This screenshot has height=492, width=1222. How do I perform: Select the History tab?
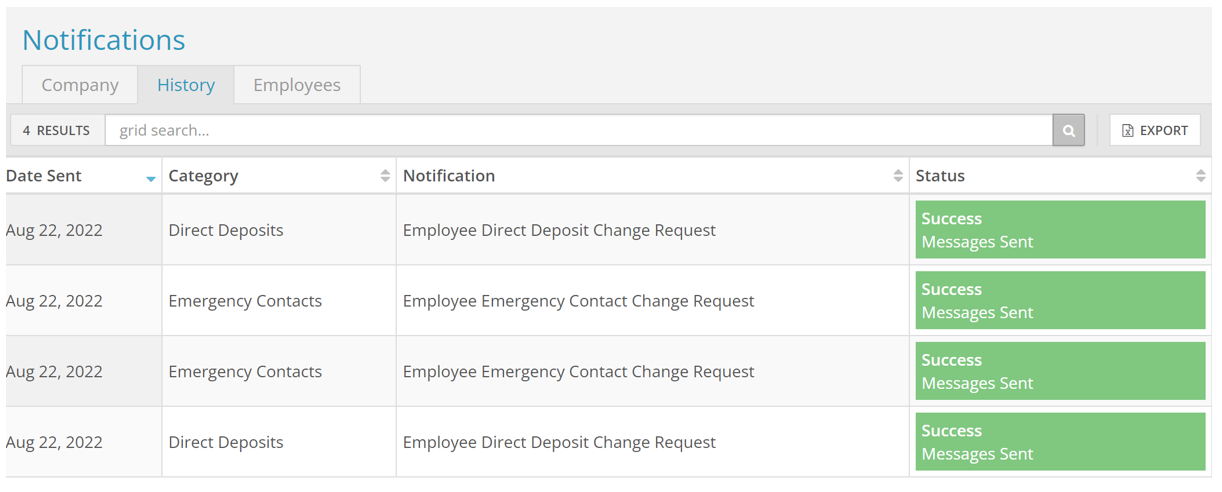tap(186, 85)
